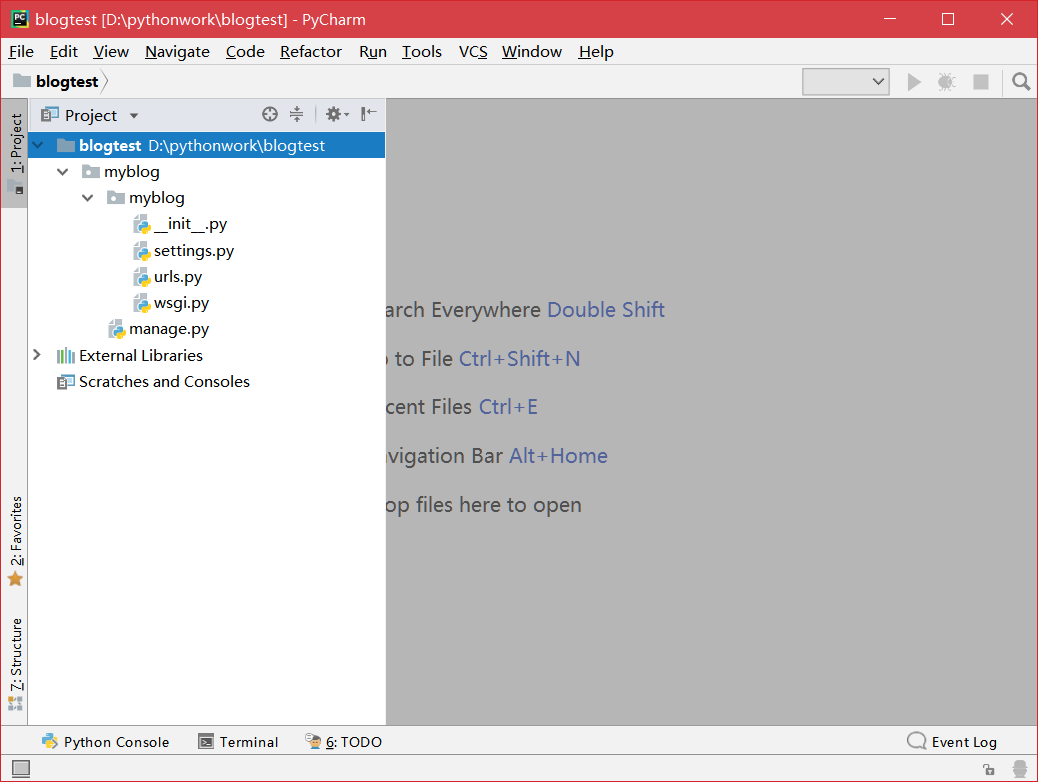Open the Refactor menu

tap(310, 52)
